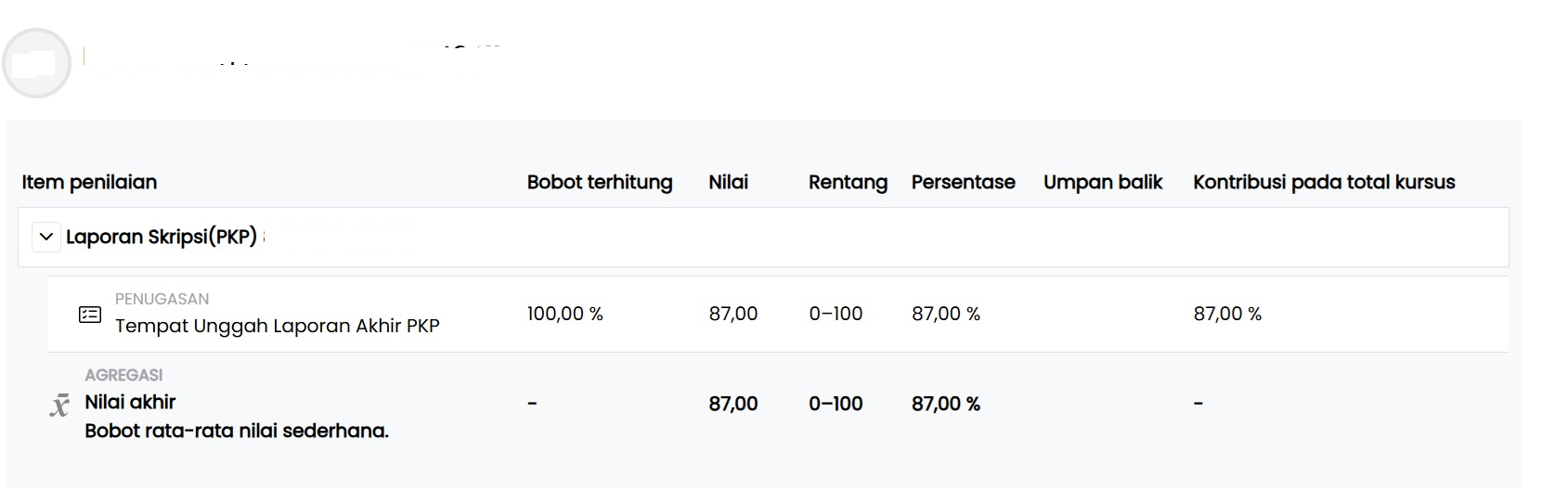1568x490 pixels.
Task: Click the Item penilaian column header
Action: coord(89,182)
